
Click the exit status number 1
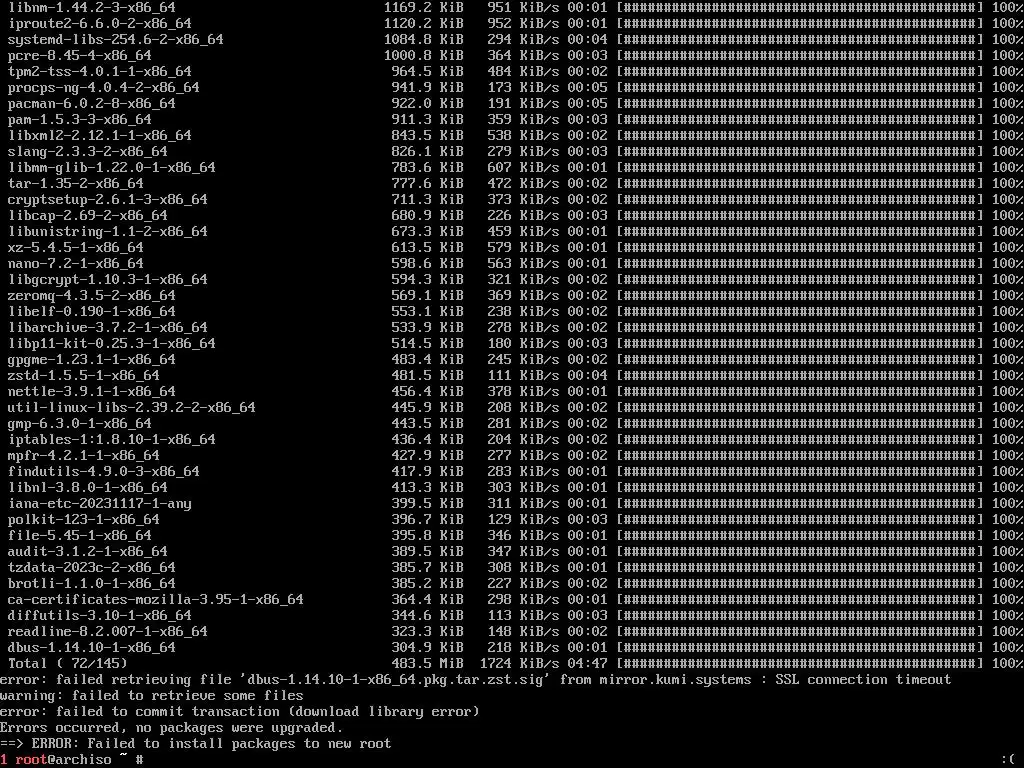[x=4, y=760]
